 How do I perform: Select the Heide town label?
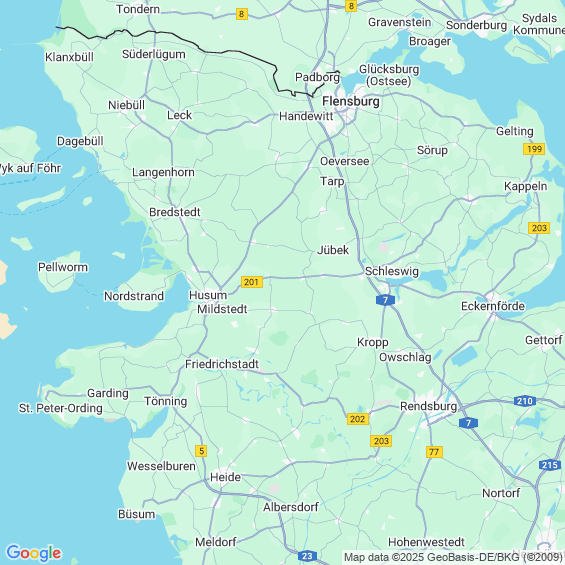pos(225,477)
